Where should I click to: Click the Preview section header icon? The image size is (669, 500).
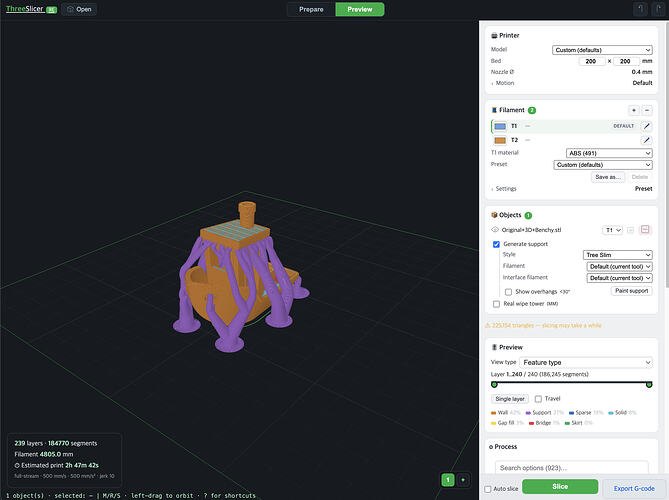tap(494, 347)
